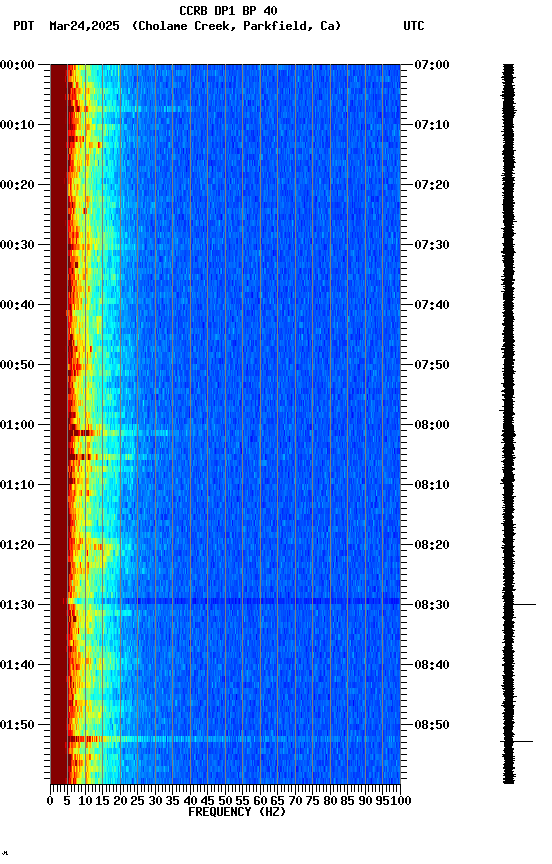Click the PDT time label '01:20'

coord(17,546)
